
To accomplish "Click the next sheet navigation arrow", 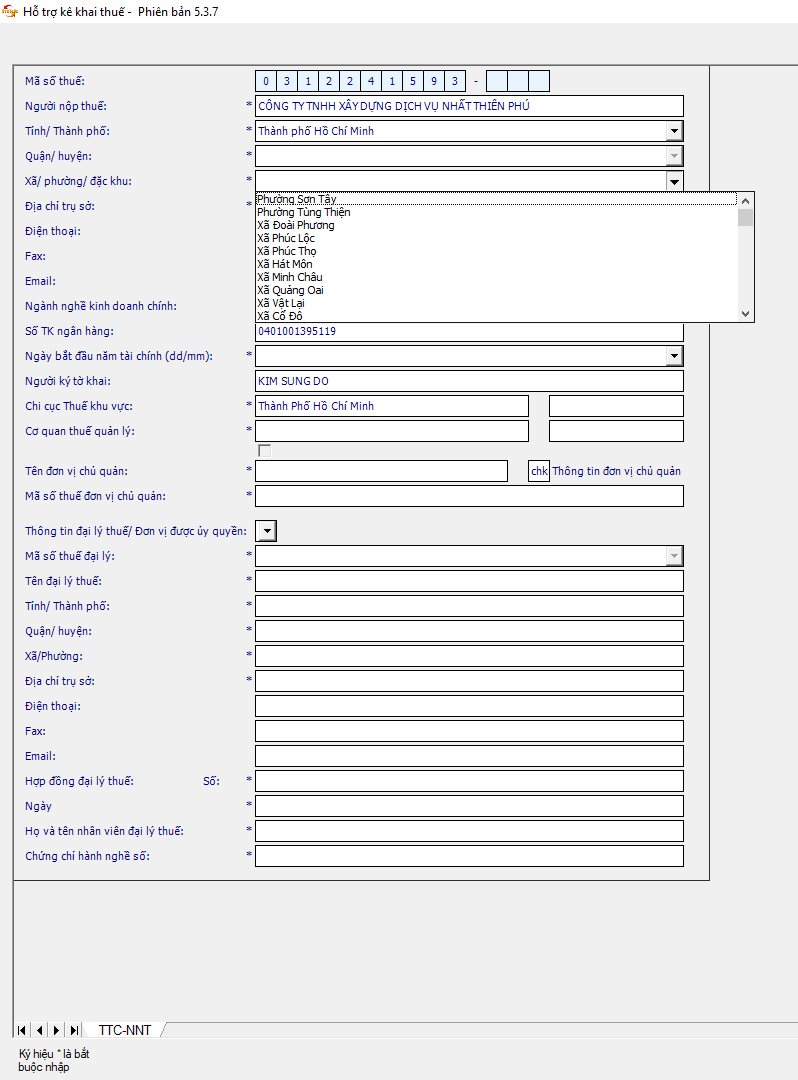I will pyautogui.click(x=57, y=1030).
